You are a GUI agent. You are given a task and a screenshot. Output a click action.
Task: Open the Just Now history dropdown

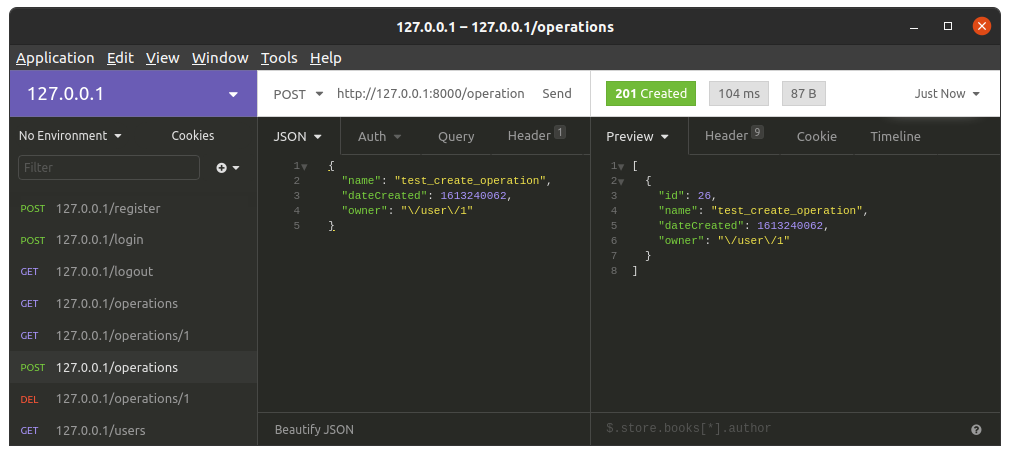coord(947,94)
